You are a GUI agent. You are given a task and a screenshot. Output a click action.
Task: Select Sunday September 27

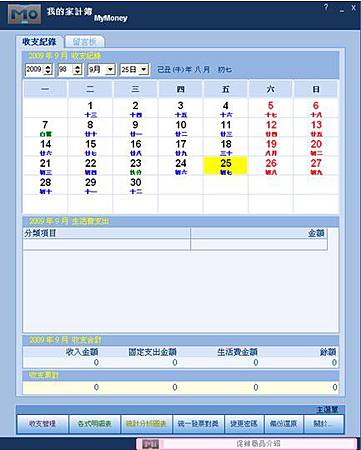316,166
